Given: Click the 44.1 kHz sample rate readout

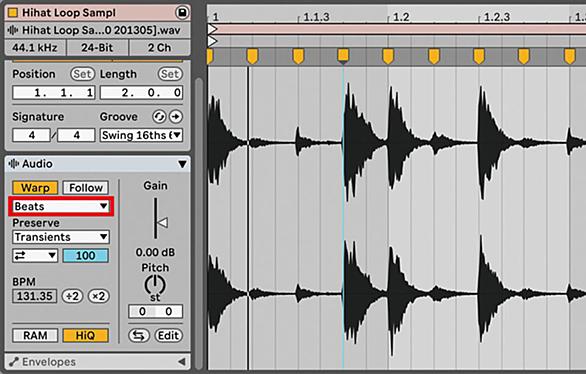Looking at the screenshot, I should (x=35, y=48).
